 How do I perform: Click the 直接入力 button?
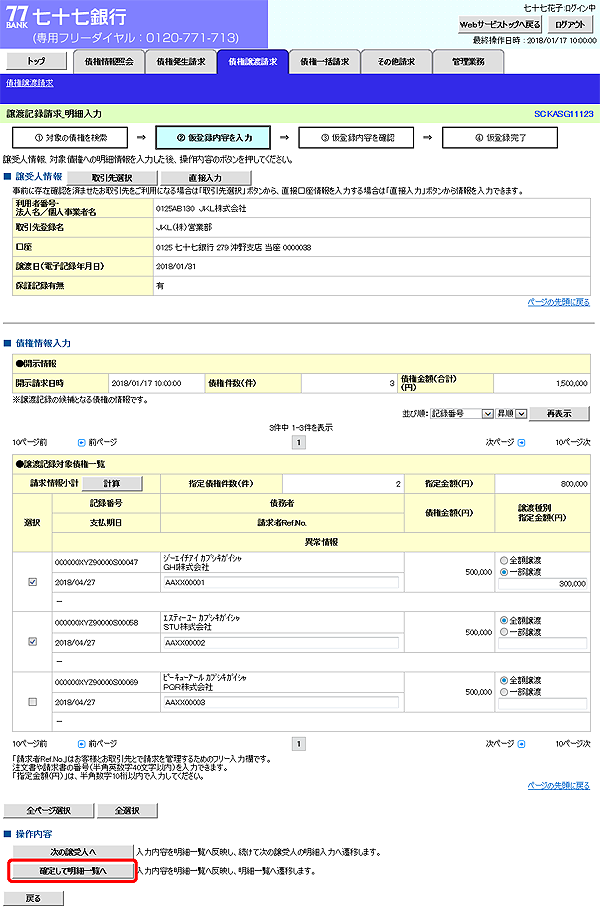click(x=205, y=178)
